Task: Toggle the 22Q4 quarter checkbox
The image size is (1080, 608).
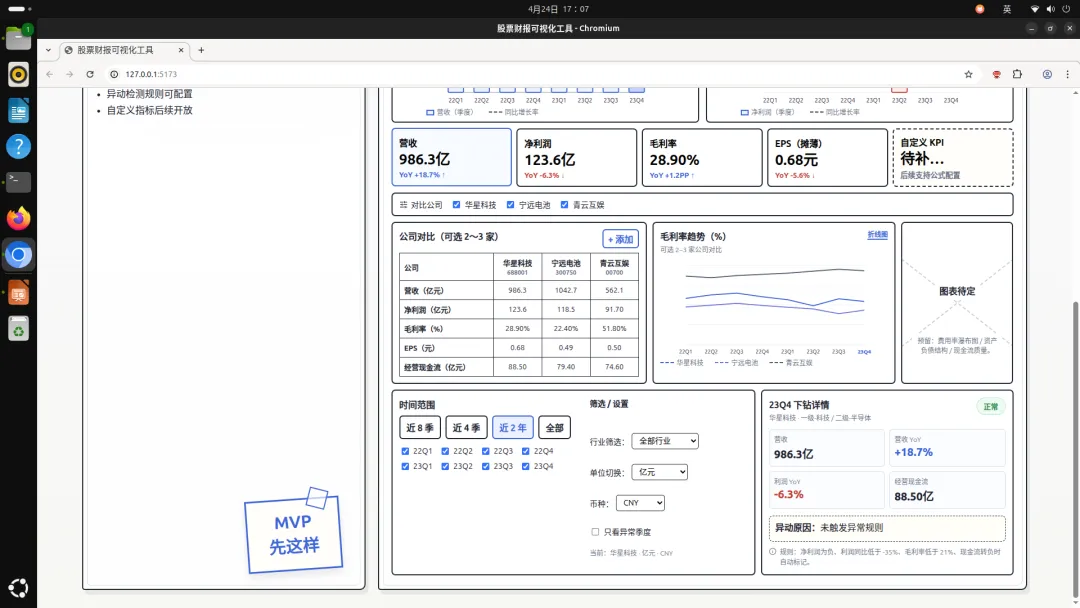Action: pos(526,451)
